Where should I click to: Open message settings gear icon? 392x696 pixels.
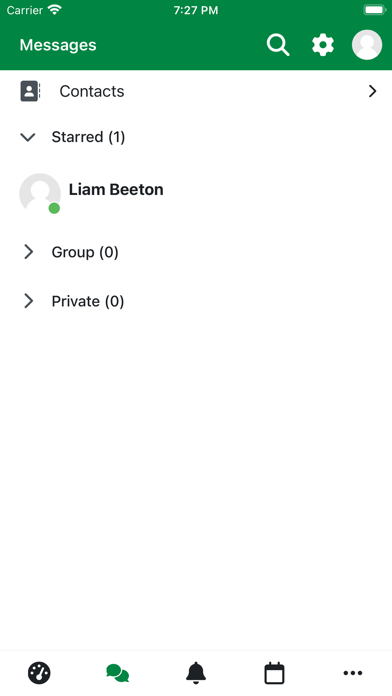323,45
